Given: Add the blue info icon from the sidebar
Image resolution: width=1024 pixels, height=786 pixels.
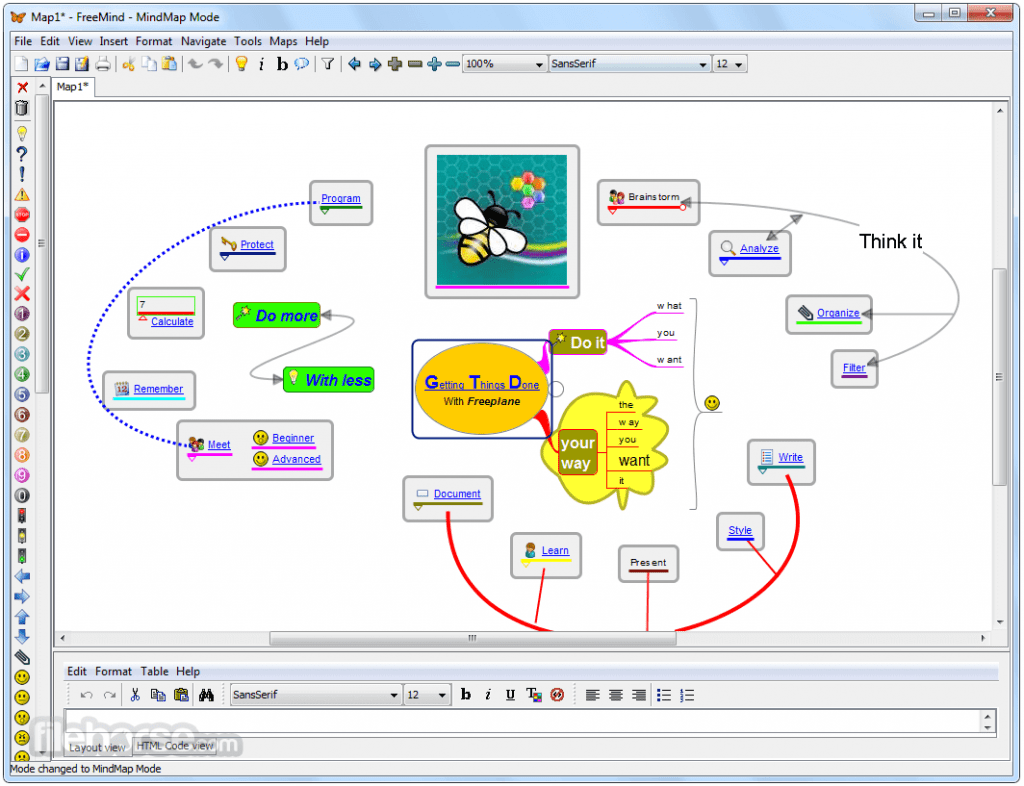Looking at the screenshot, I should pyautogui.click(x=22, y=255).
